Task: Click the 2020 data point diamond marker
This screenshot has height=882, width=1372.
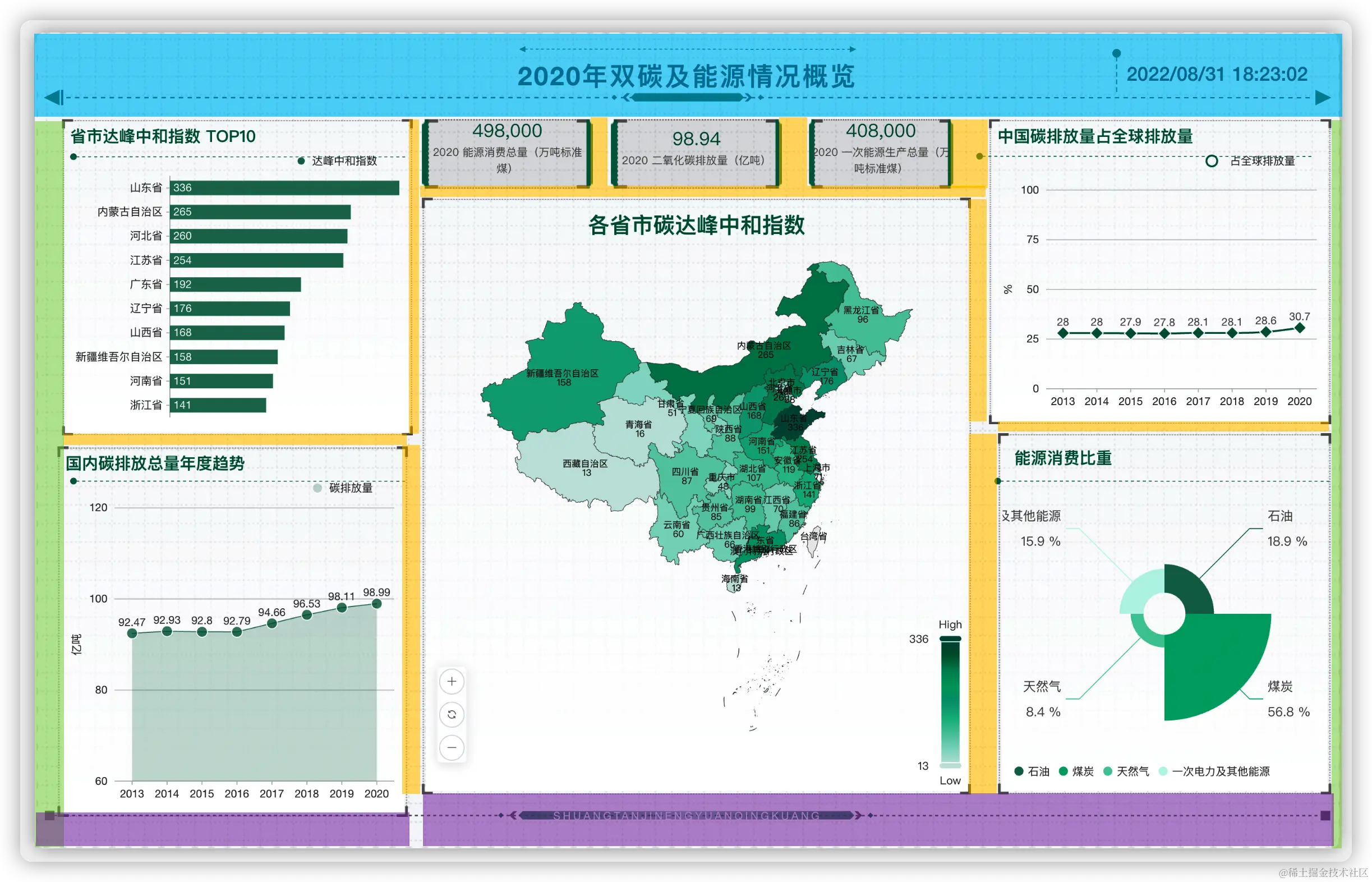Action: [1299, 328]
